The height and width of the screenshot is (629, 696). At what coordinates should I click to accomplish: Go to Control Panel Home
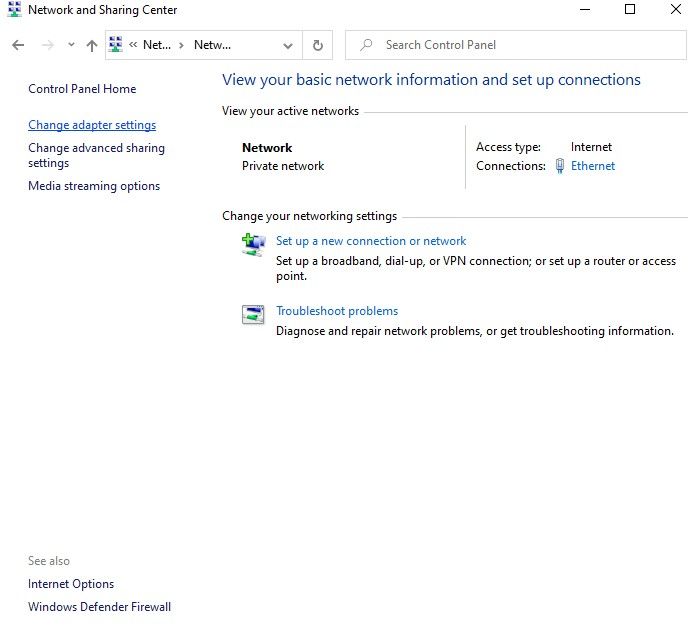pos(82,89)
